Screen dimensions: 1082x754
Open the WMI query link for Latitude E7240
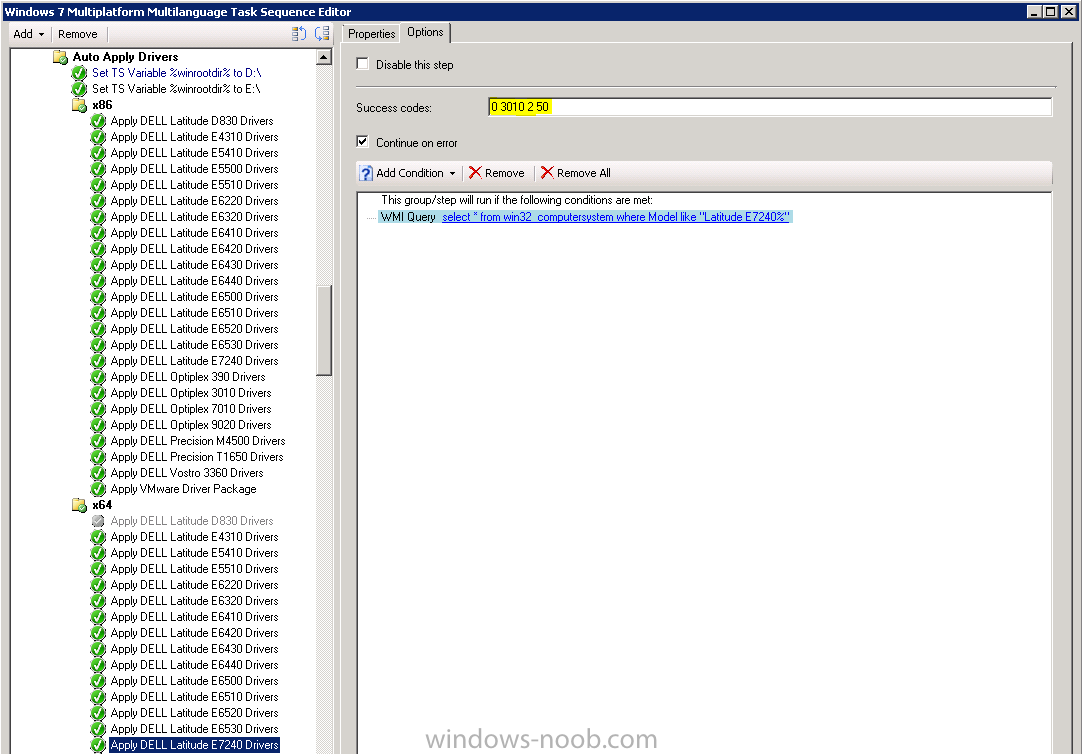[x=616, y=217]
